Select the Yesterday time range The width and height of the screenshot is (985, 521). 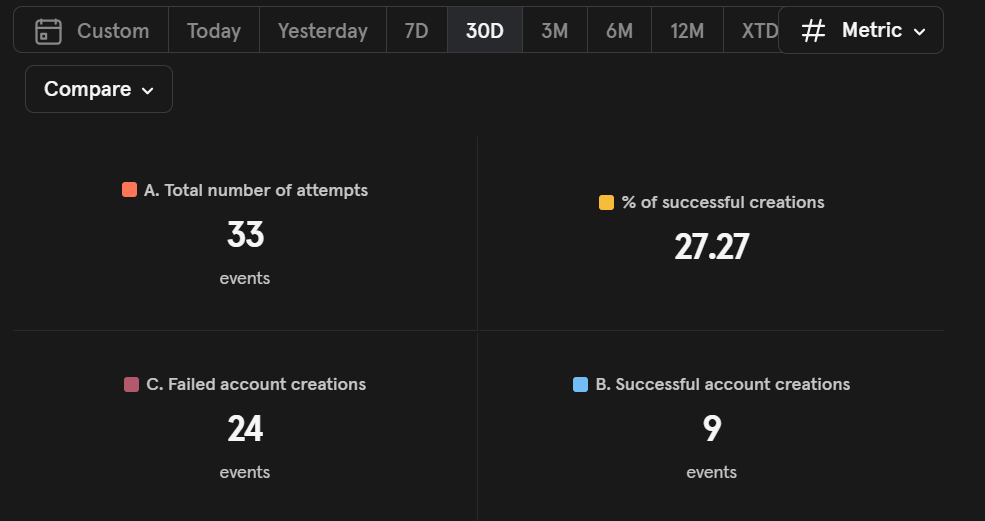click(x=322, y=31)
